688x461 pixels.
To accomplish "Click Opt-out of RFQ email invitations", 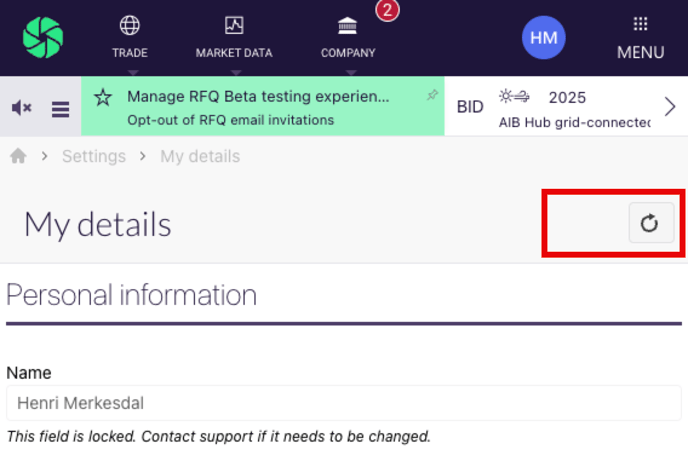I will tap(230, 120).
